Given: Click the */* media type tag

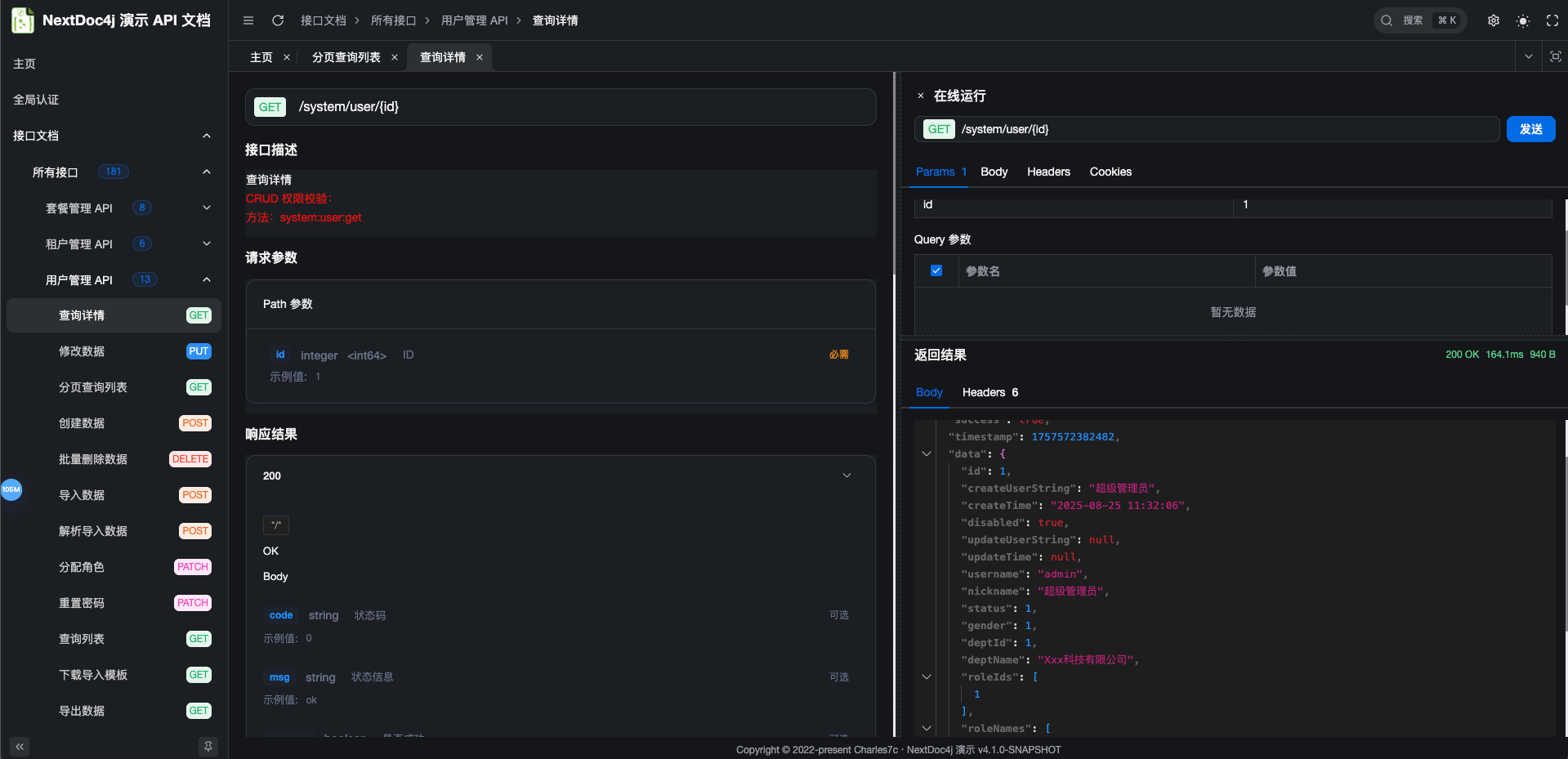Looking at the screenshot, I should point(276,525).
